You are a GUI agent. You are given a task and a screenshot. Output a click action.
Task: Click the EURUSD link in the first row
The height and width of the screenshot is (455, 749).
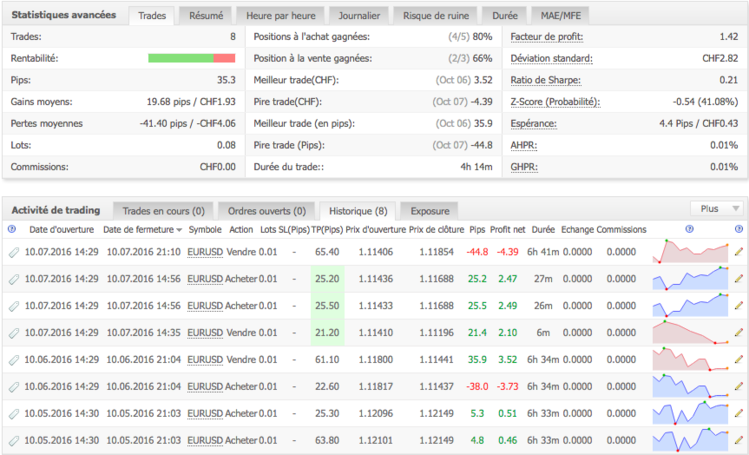click(205, 252)
